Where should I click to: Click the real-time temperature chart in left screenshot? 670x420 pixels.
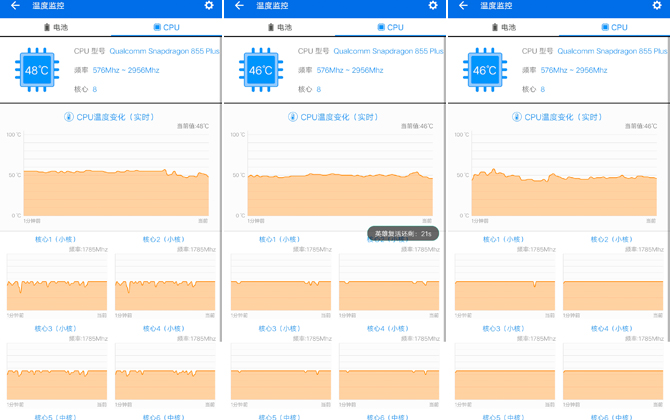(x=116, y=175)
